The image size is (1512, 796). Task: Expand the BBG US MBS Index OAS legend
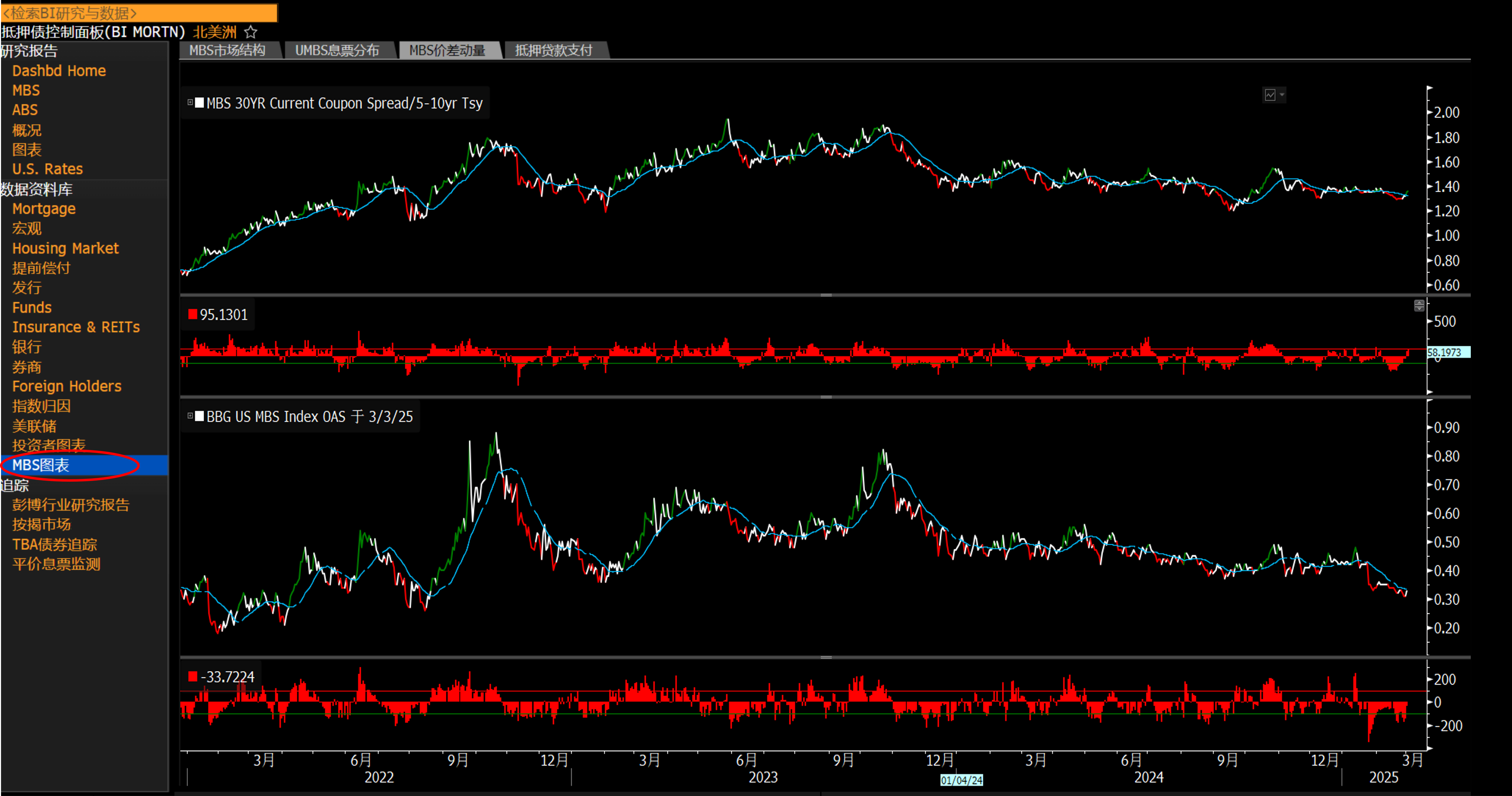coord(190,416)
